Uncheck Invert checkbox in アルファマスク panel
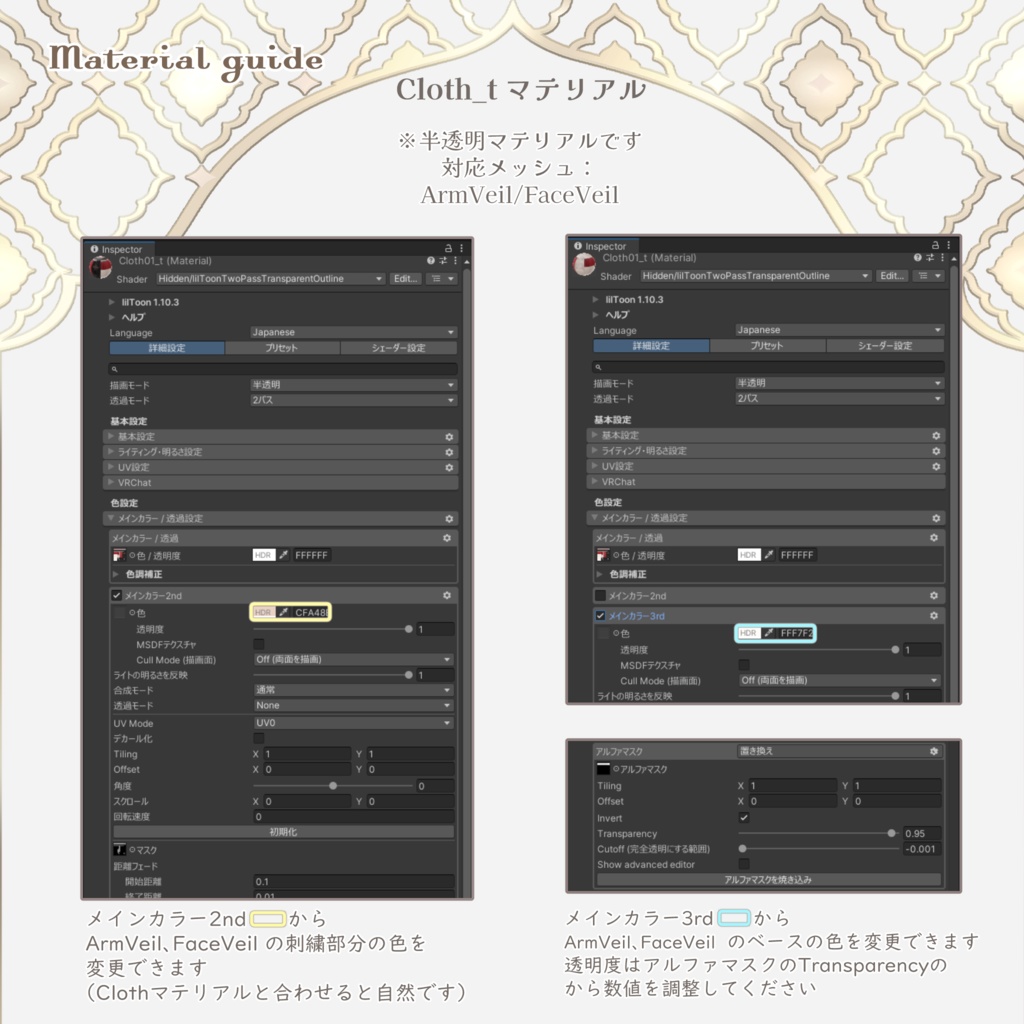The image size is (1024, 1024). (744, 818)
